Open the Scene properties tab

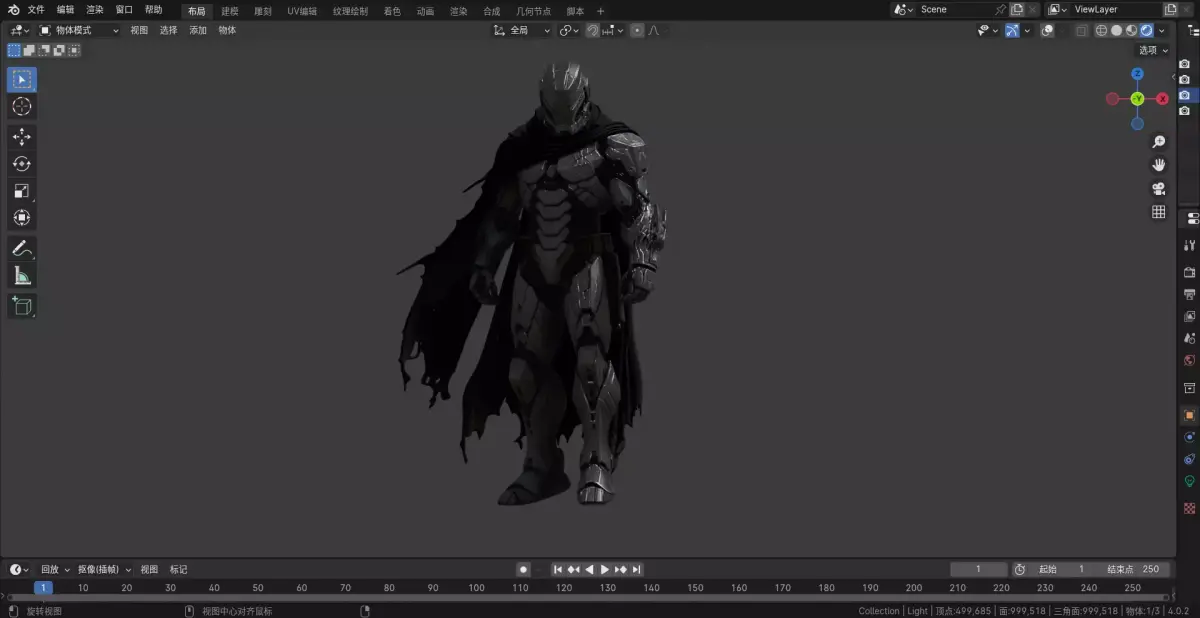coord(1190,339)
